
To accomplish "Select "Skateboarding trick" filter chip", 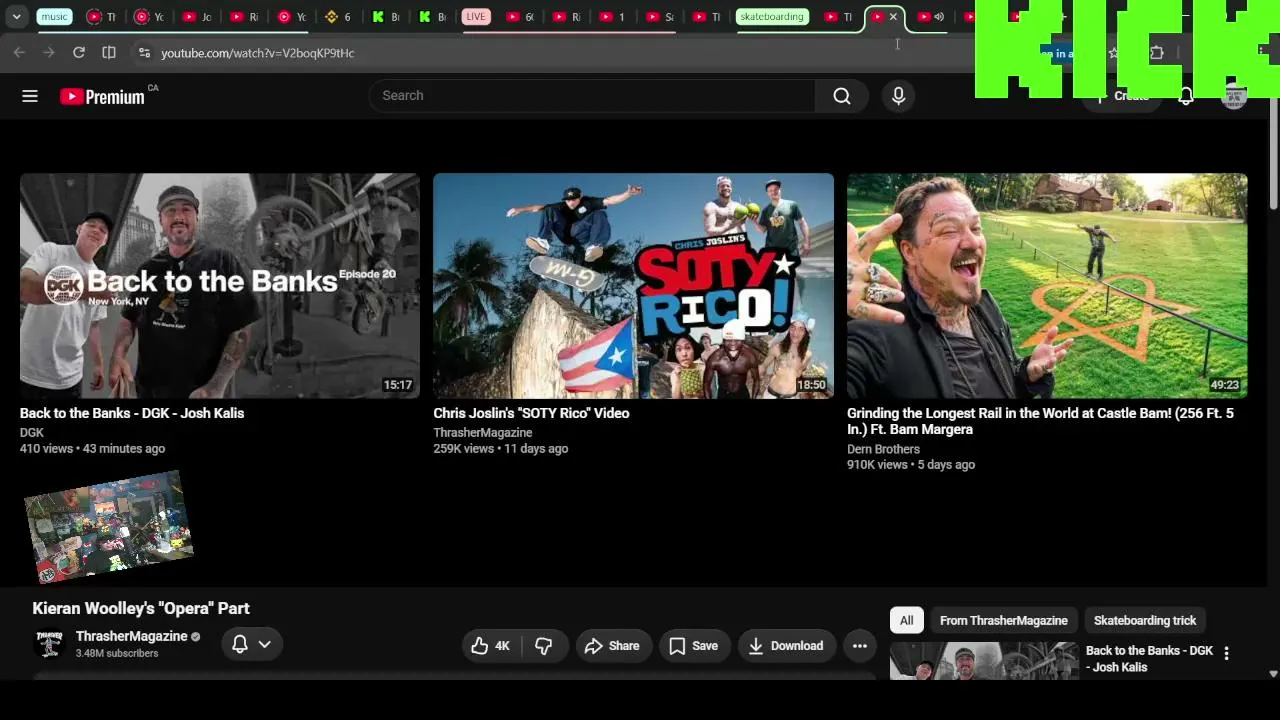I will tap(1145, 621).
